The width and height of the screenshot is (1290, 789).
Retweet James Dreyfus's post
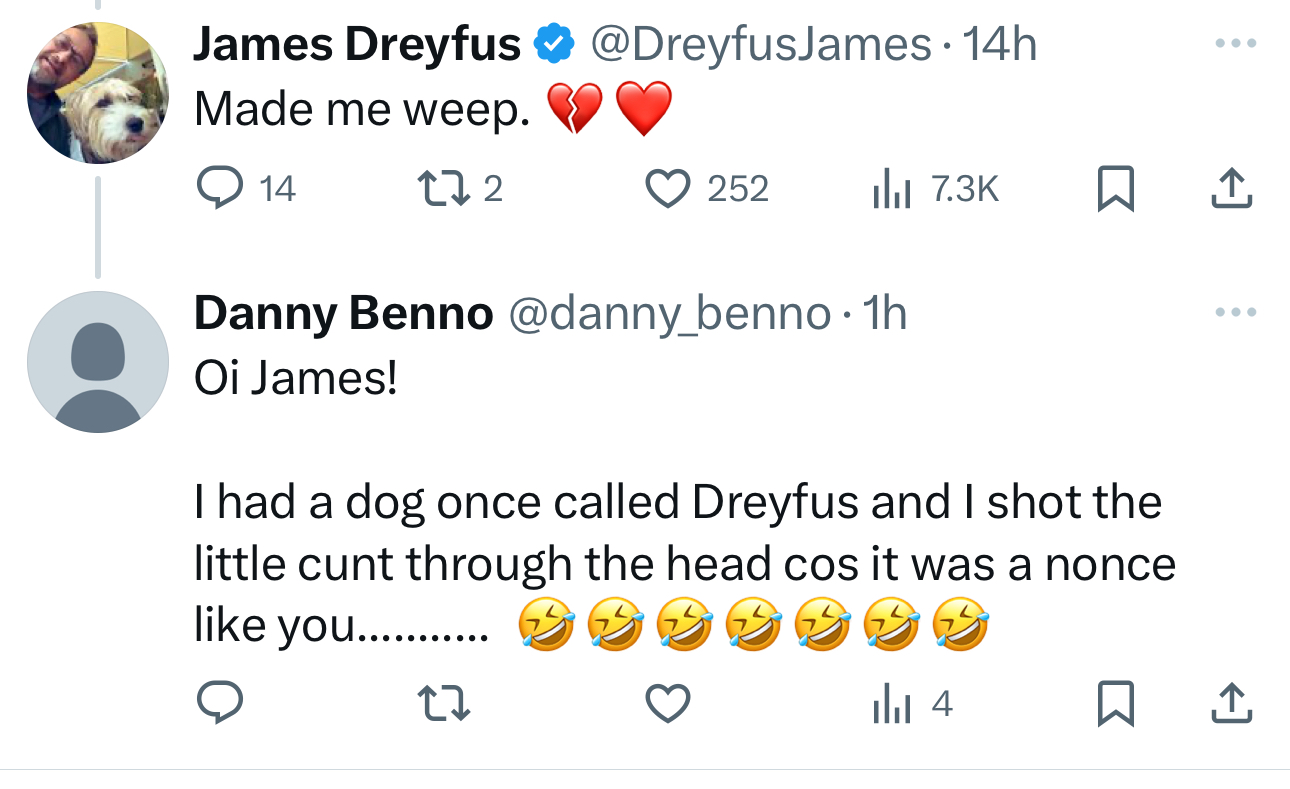[x=437, y=188]
